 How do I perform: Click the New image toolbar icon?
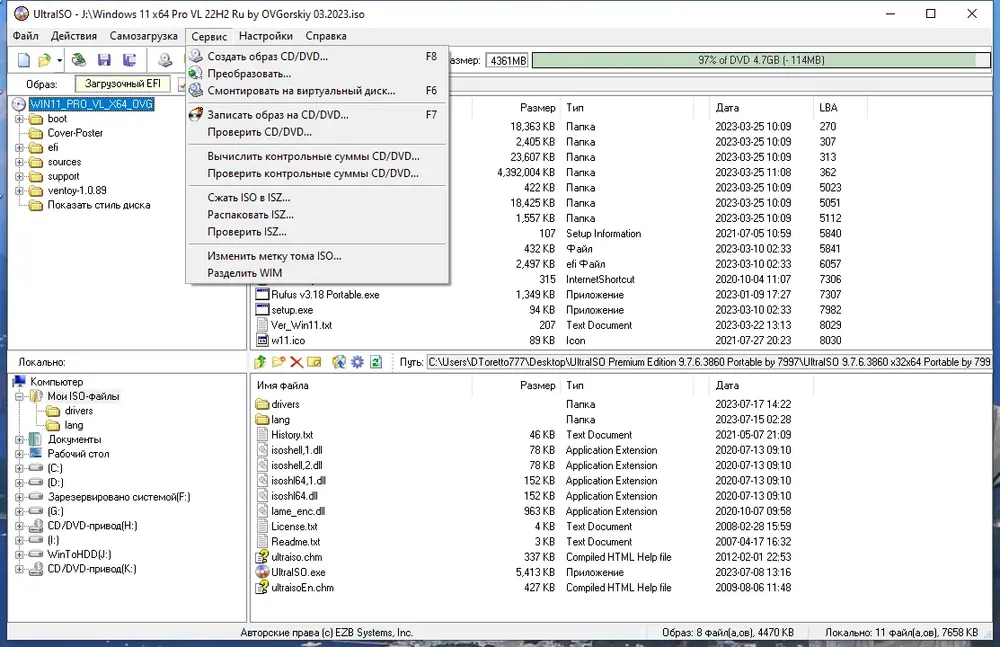coord(24,60)
